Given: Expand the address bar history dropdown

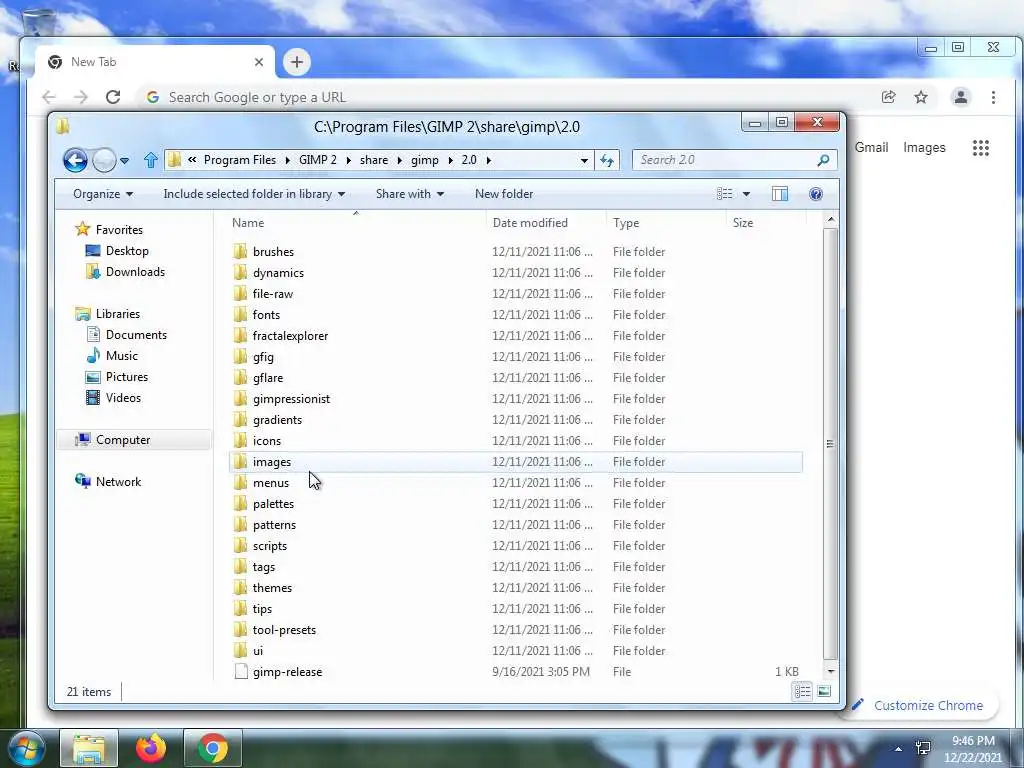Looking at the screenshot, I should tap(584, 161).
